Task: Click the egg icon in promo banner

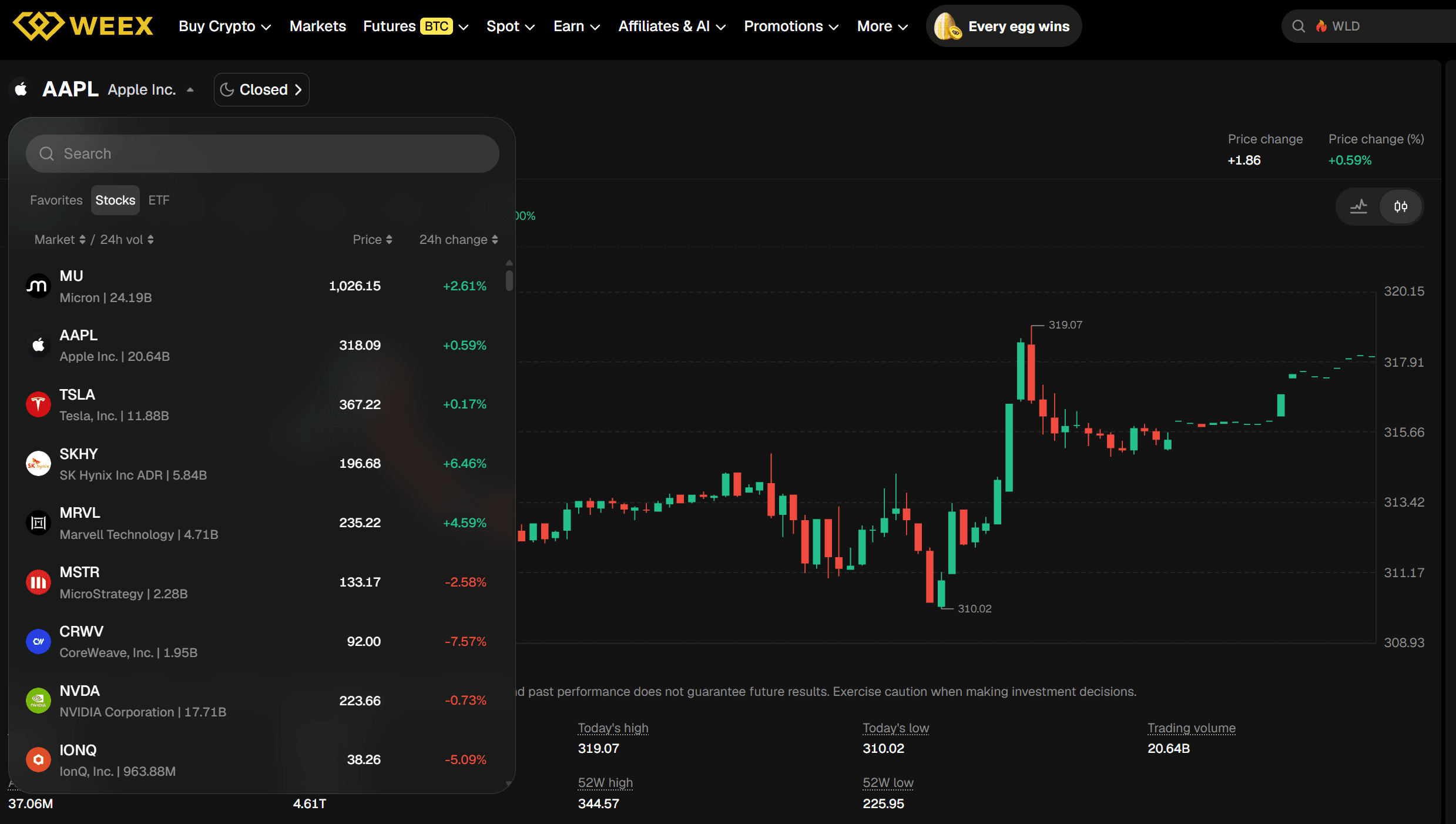Action: [947, 26]
